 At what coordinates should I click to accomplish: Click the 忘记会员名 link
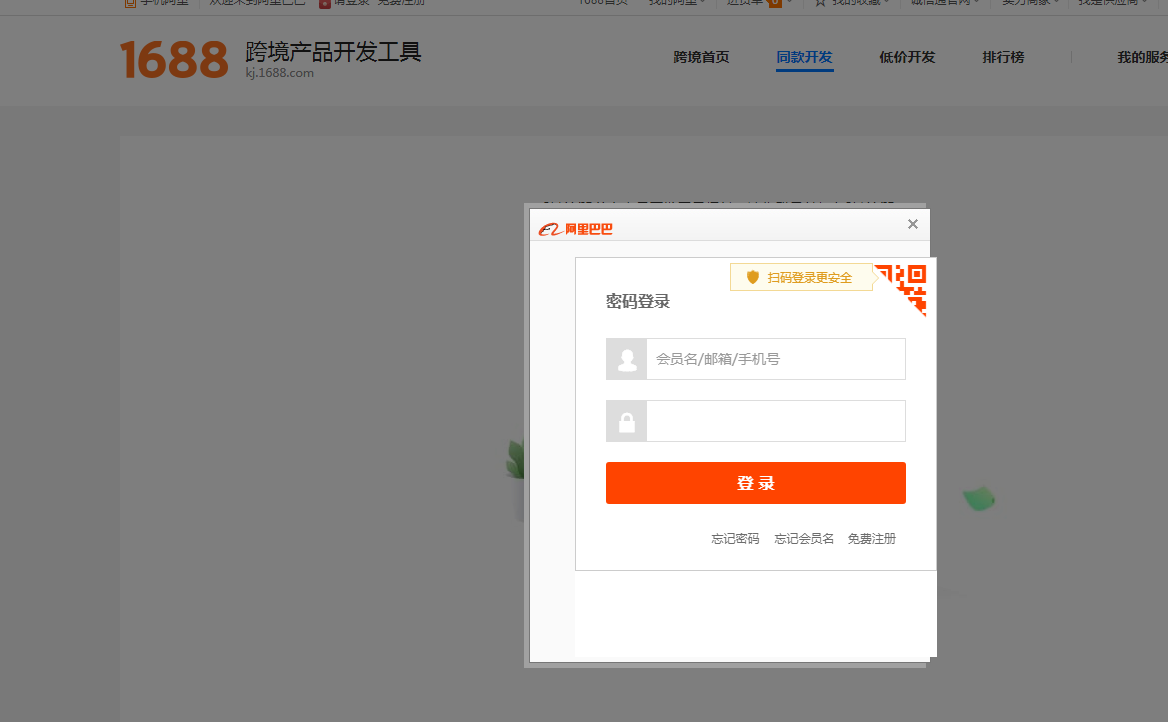[804, 539]
